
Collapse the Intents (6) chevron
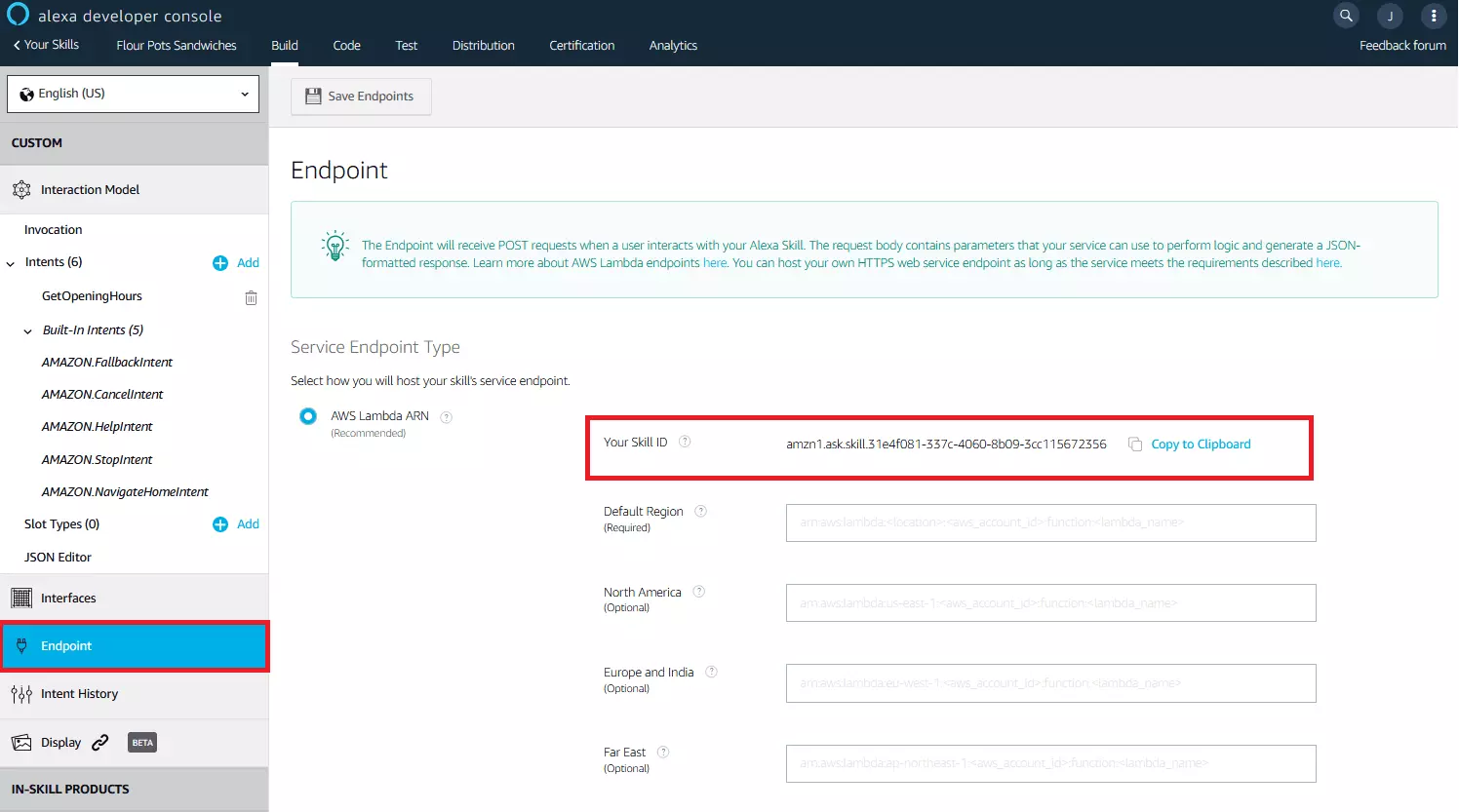tap(11, 263)
